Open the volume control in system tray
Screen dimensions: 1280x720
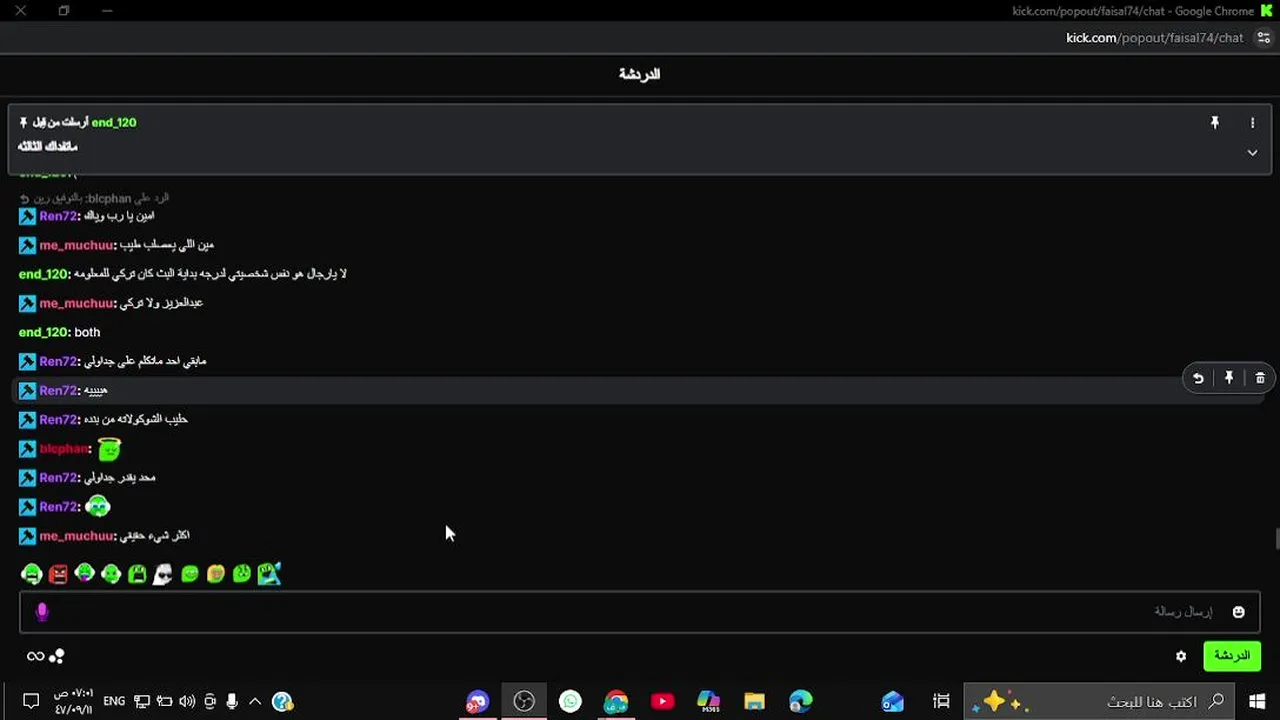click(187, 701)
